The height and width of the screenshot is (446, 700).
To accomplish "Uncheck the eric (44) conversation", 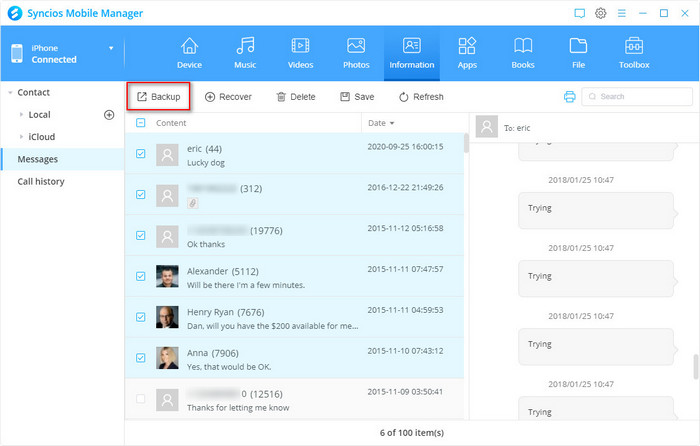I will tap(141, 154).
